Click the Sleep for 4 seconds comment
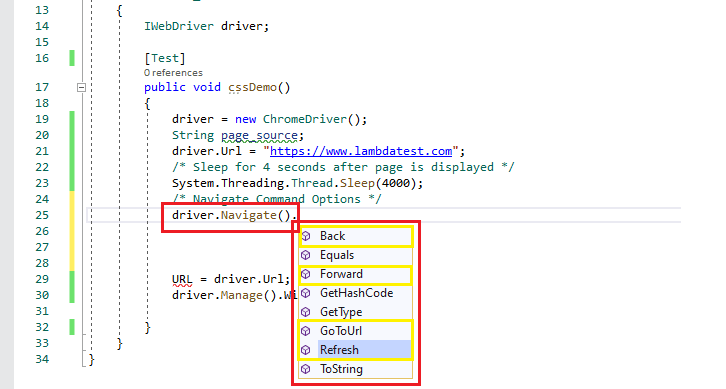726x389 pixels. coord(343,167)
